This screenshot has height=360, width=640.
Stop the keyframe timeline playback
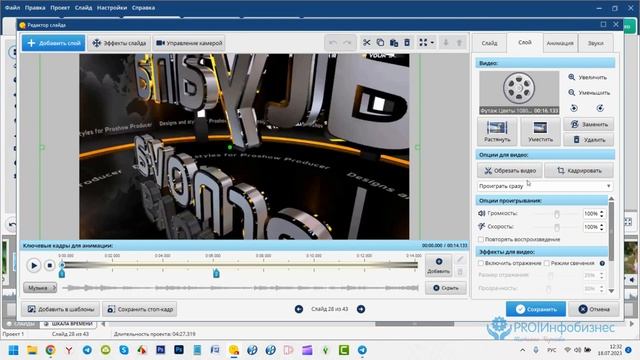click(x=49, y=265)
